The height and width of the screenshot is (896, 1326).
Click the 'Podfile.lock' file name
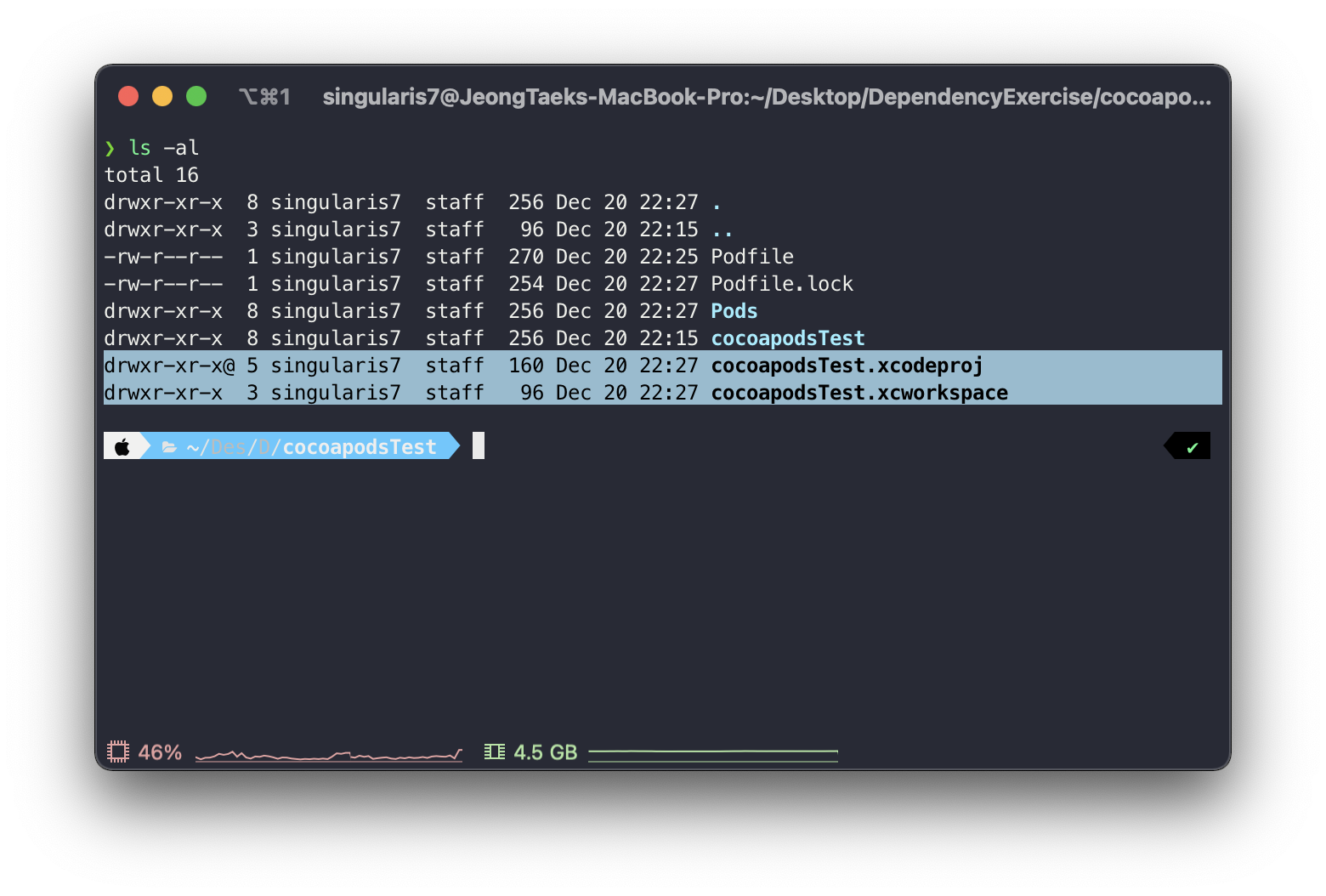click(x=782, y=284)
